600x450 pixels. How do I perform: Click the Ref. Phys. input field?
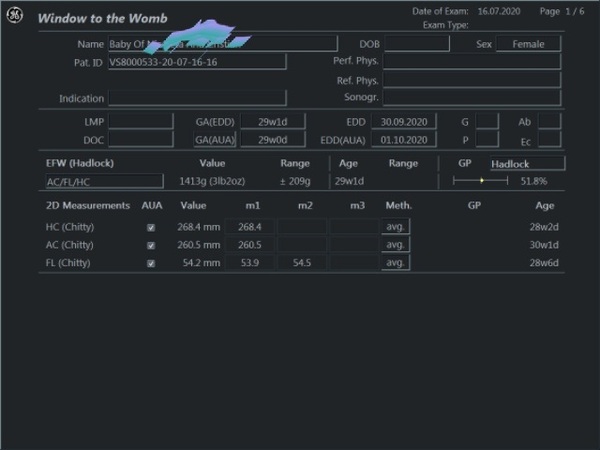click(x=472, y=80)
